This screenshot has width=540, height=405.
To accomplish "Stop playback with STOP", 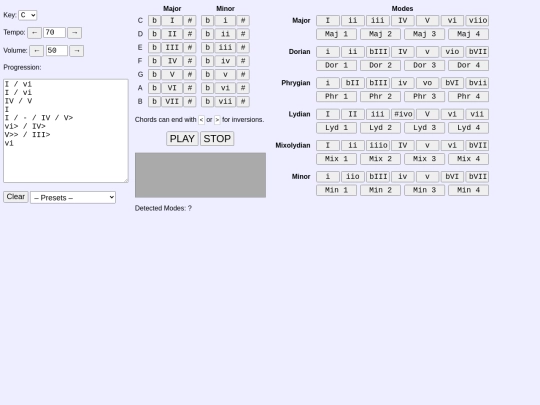I will pos(217,138).
